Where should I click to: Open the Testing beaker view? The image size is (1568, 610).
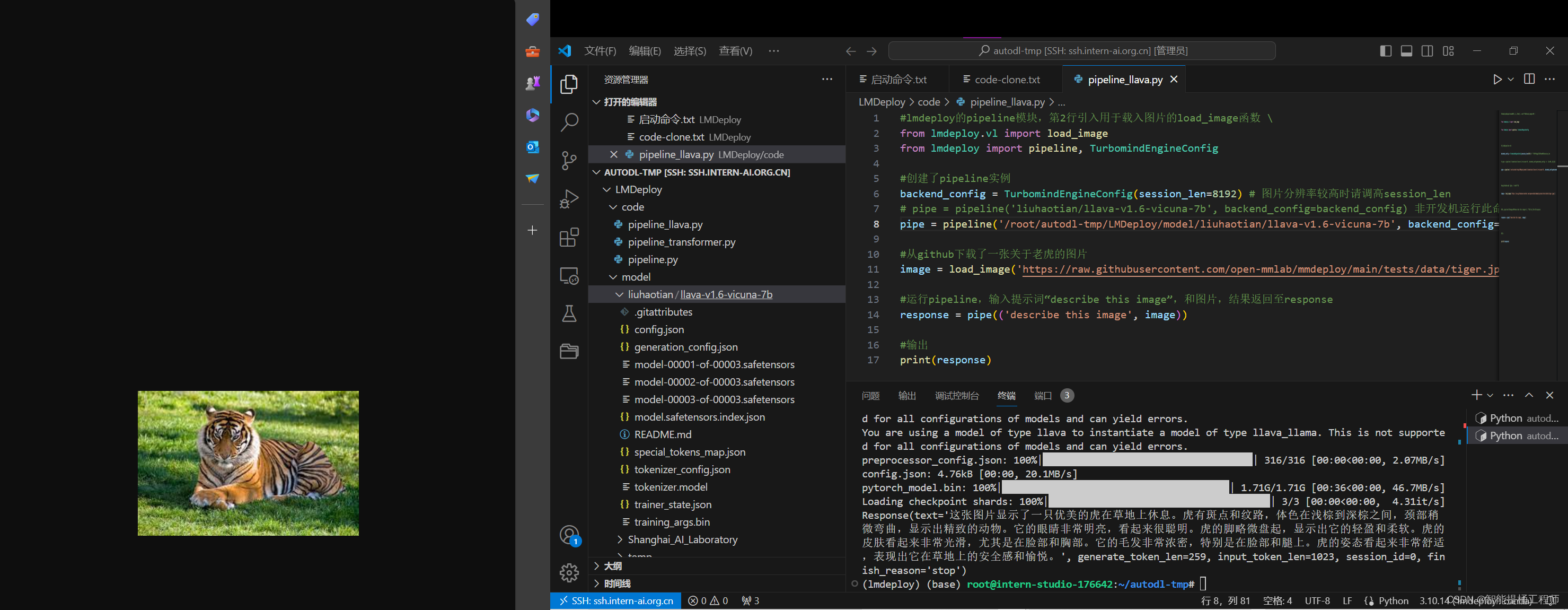point(569,313)
